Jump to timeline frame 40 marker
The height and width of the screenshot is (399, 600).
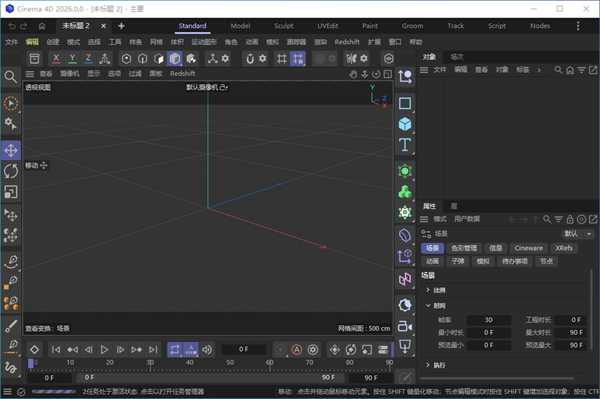click(190, 363)
